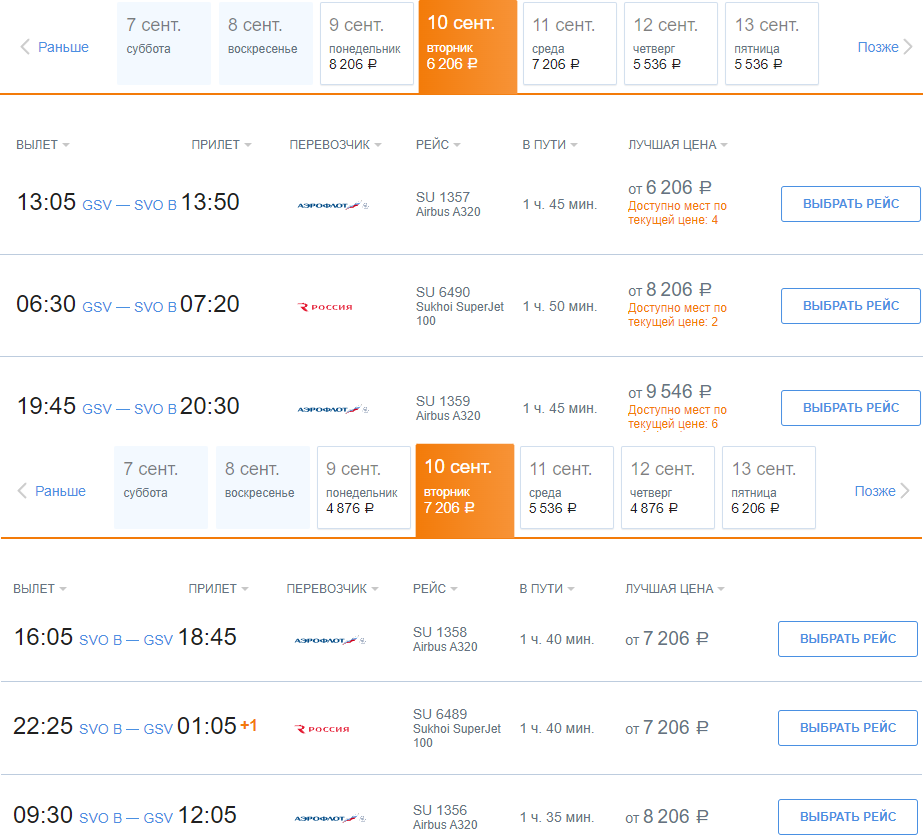
Task: Go to earlier return dates with Раньше
Action: pyautogui.click(x=60, y=491)
